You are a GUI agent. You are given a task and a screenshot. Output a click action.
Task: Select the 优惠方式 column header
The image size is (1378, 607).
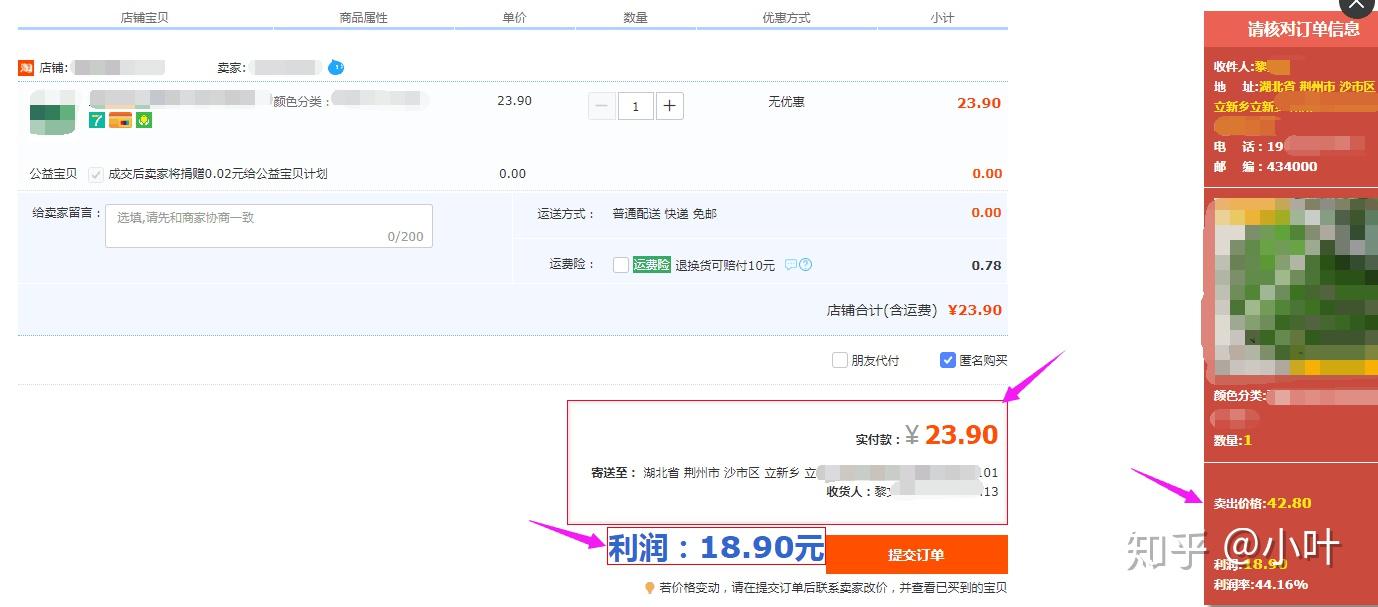point(786,17)
